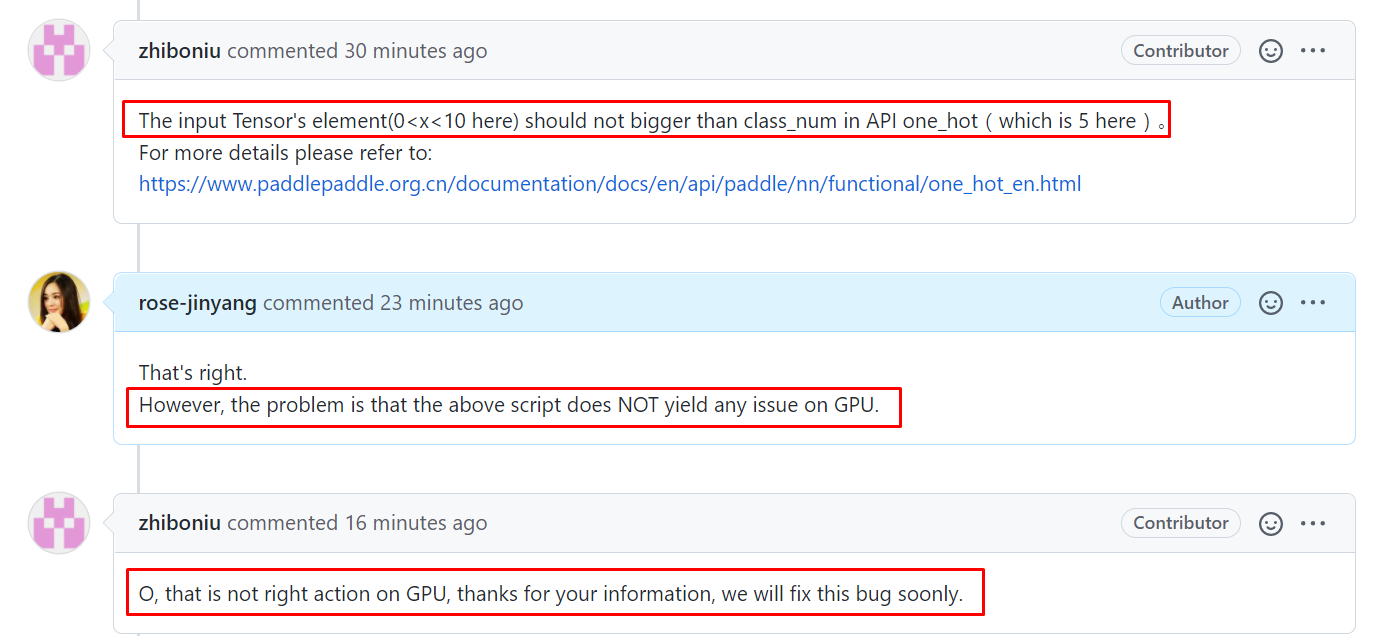Add smiley reaction to zhiboniu's latest comment

tap(1270, 523)
